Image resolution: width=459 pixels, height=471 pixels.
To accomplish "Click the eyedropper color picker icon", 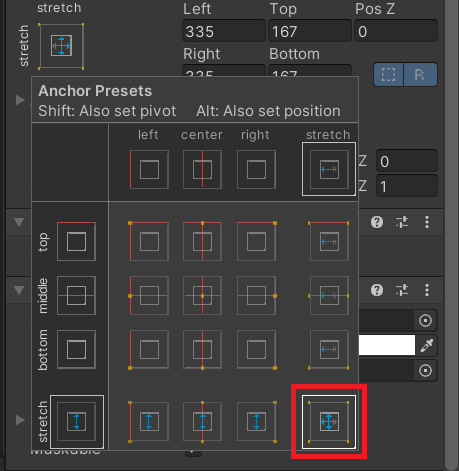I will (427, 345).
